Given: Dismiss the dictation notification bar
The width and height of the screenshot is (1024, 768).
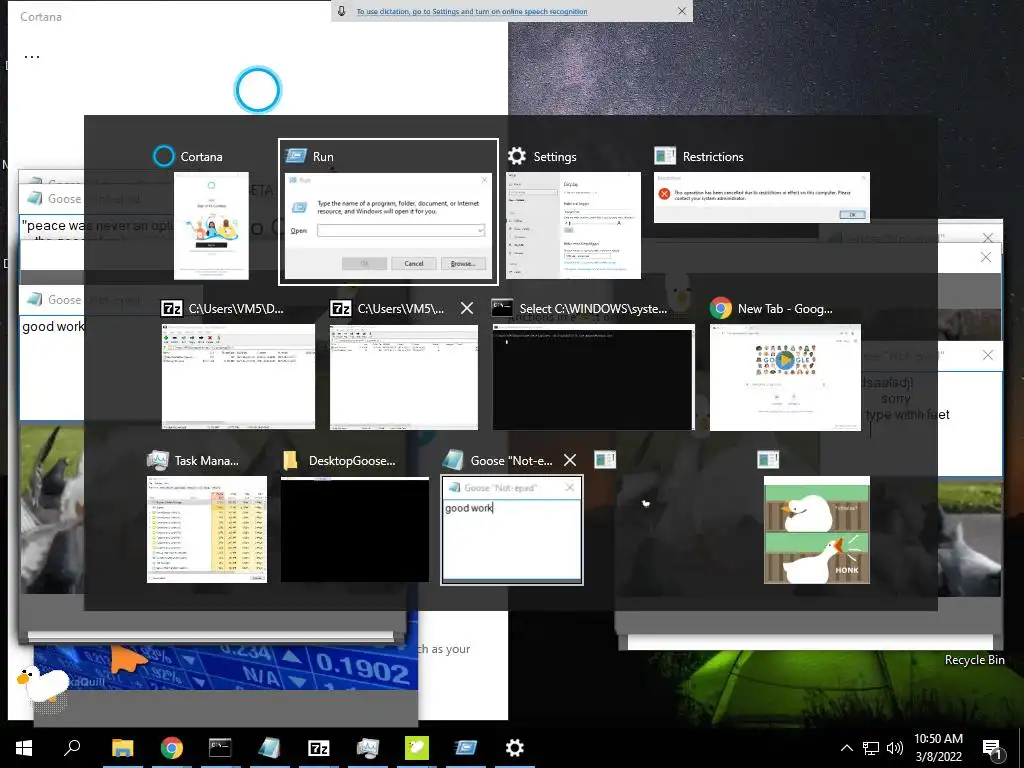Looking at the screenshot, I should click(682, 11).
